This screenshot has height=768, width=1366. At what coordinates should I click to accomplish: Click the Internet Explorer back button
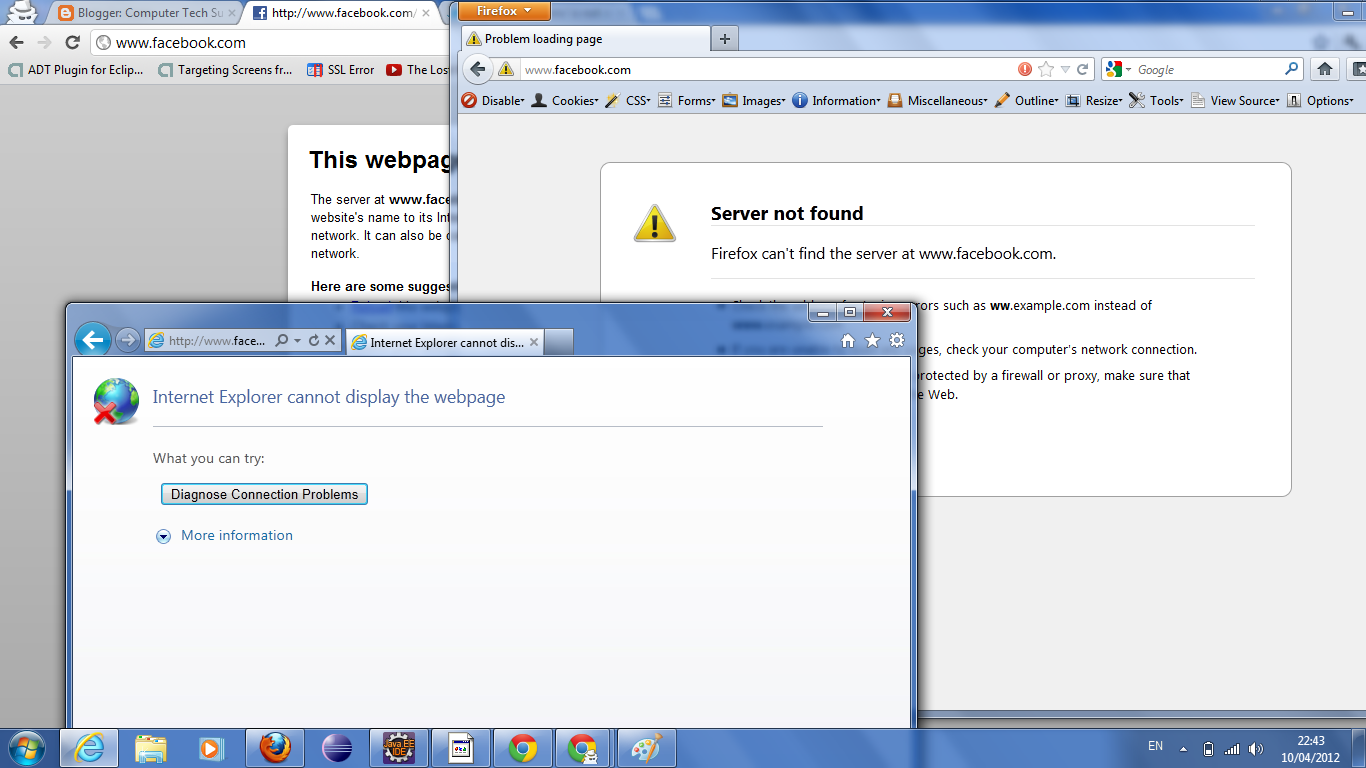click(x=93, y=340)
